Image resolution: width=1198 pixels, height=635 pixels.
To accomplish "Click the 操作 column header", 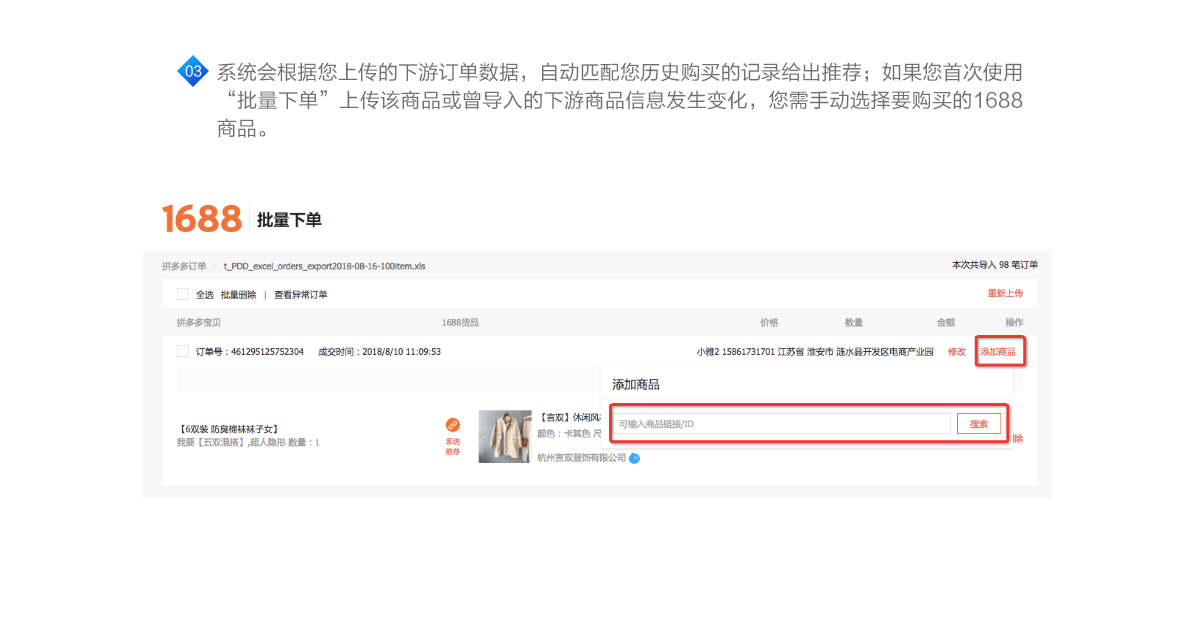I will coord(1014,322).
